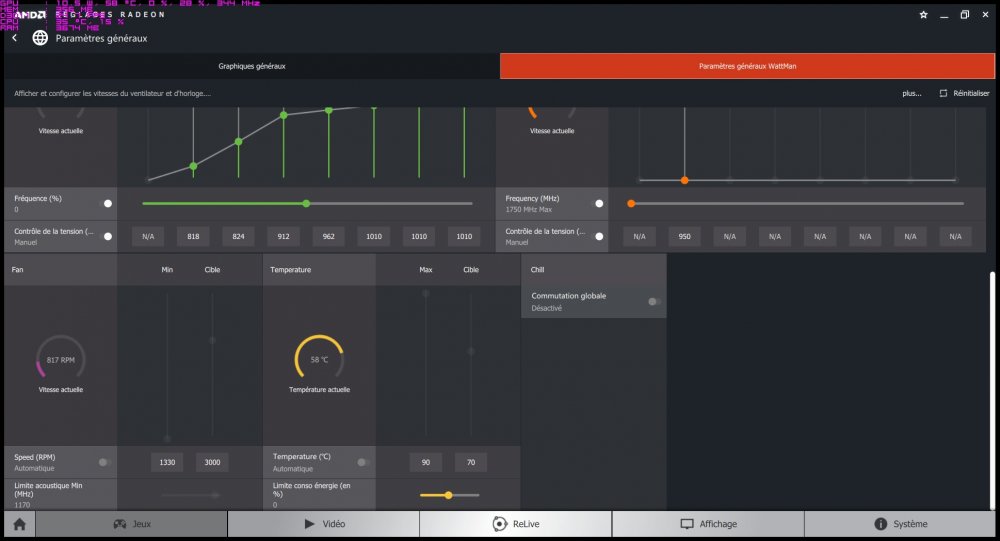Click the Temperature section header

[x=319, y=270]
